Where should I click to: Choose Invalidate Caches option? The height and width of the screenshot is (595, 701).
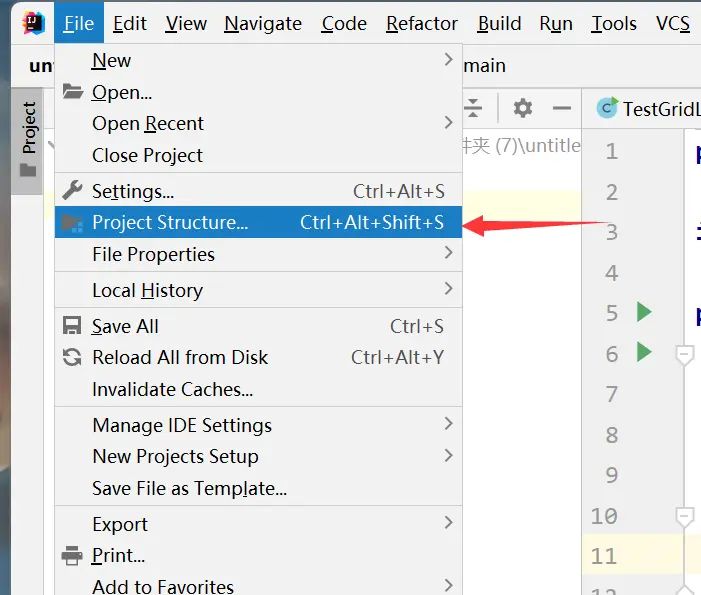[172, 389]
